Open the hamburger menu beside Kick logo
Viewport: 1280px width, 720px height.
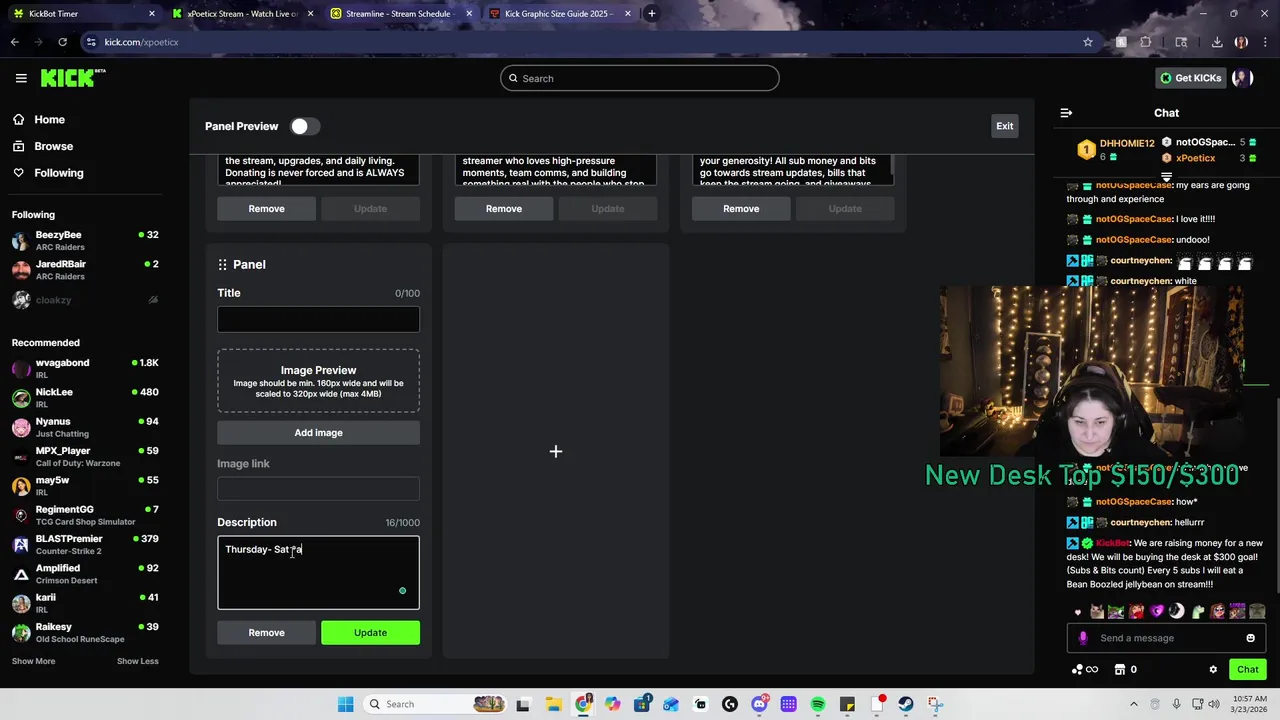click(21, 78)
